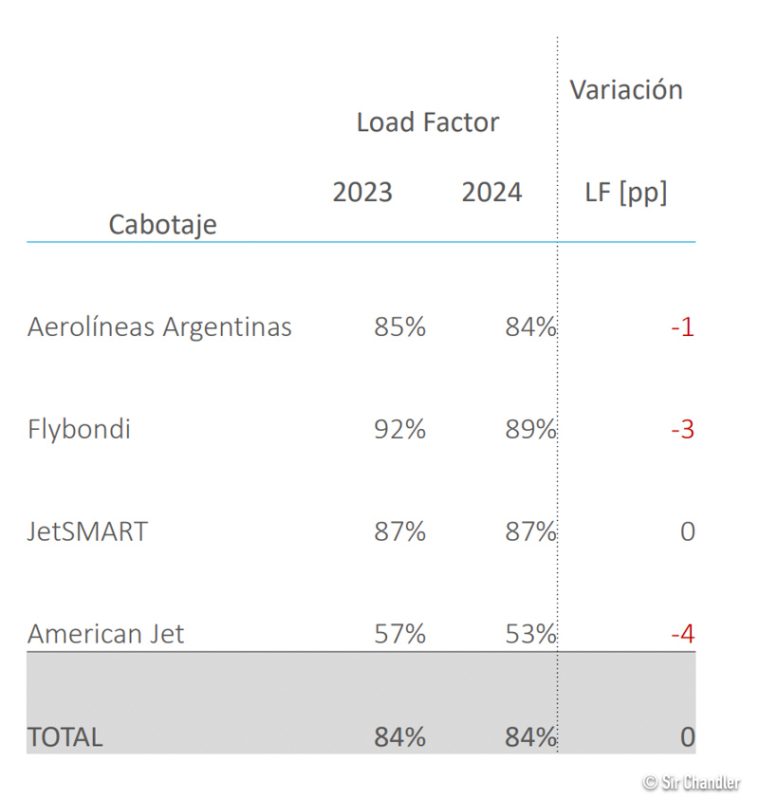Click American Jet's 53% value
The height and width of the screenshot is (800, 759).
529,633
